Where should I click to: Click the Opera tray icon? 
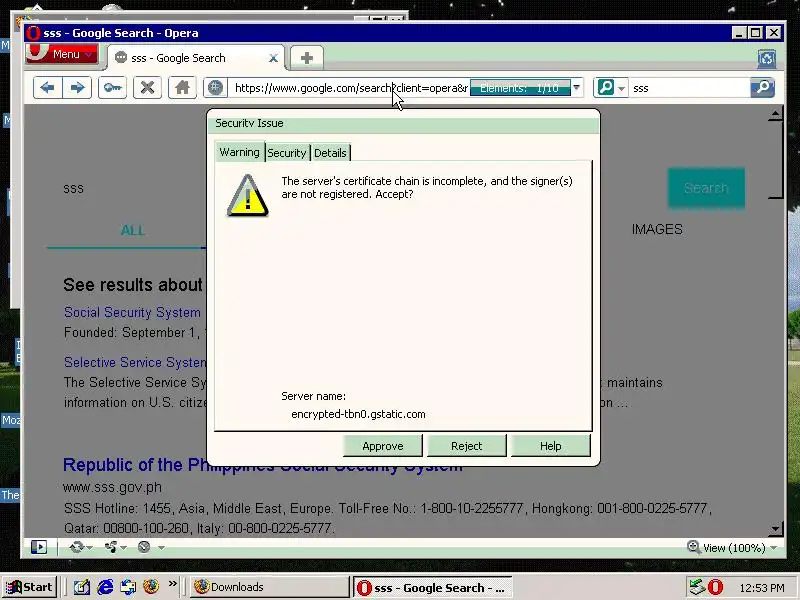[x=715, y=587]
